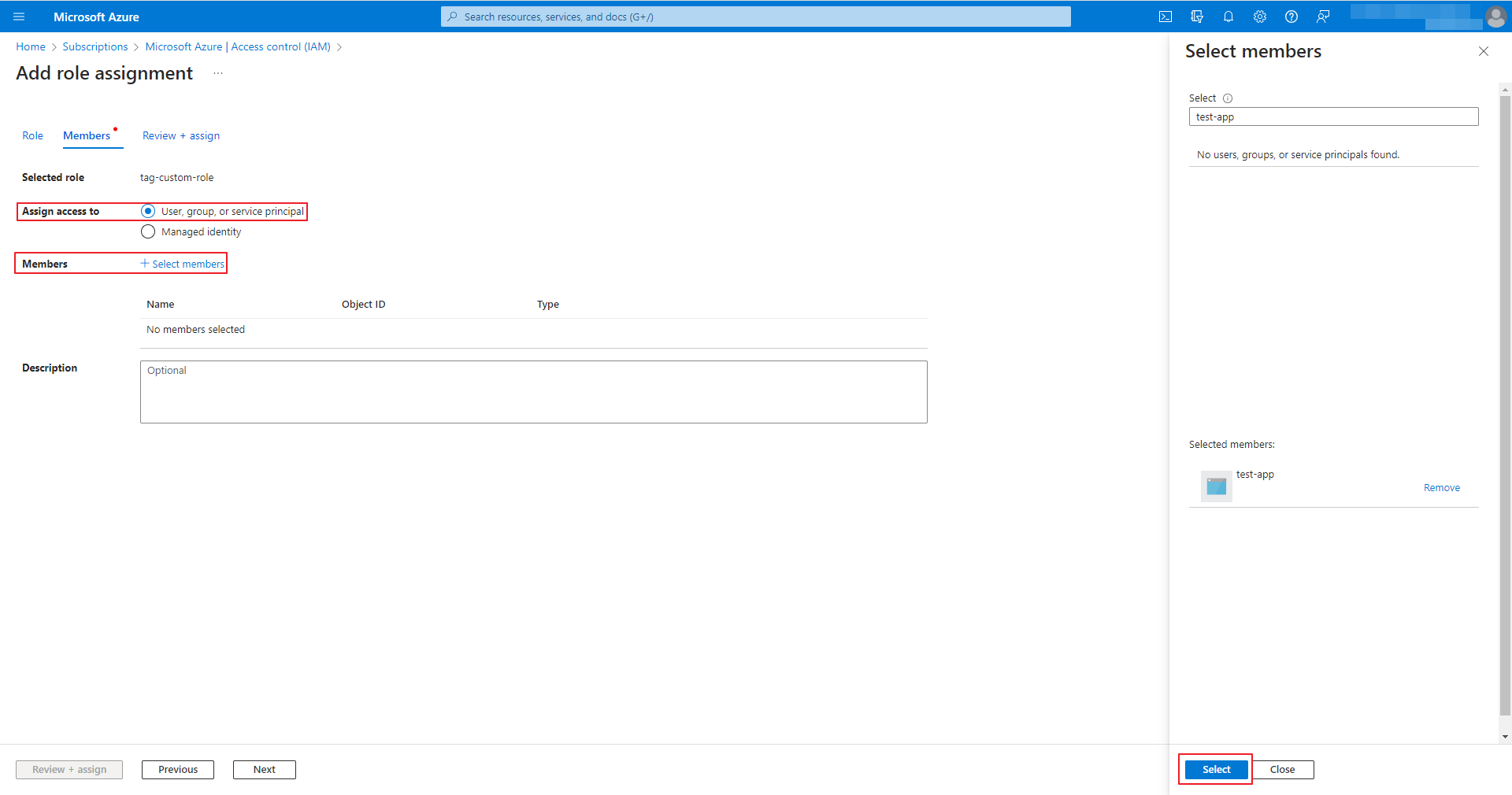Open the ellipsis menu beside page title
The width and height of the screenshot is (1512, 795).
tap(218, 73)
